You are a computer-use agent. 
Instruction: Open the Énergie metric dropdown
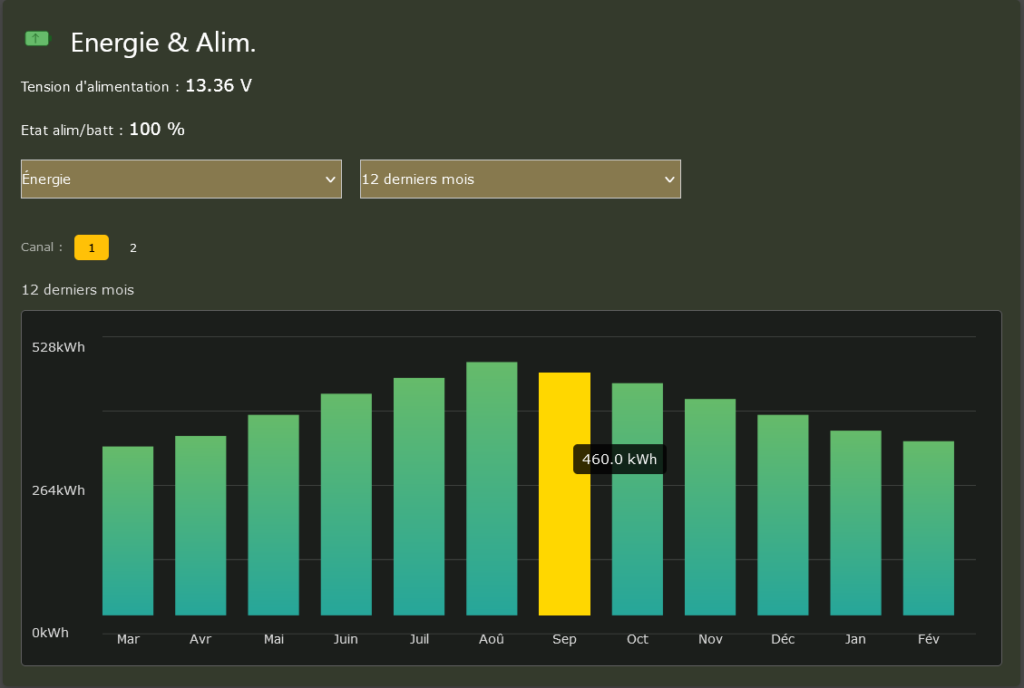pos(180,179)
